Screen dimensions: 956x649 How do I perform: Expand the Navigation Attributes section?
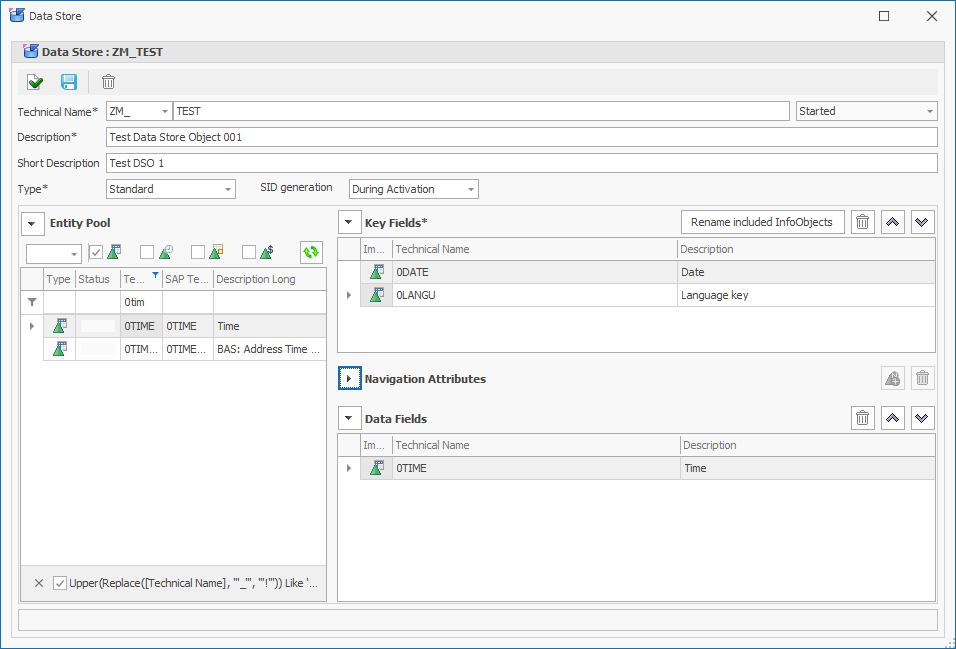pos(349,379)
